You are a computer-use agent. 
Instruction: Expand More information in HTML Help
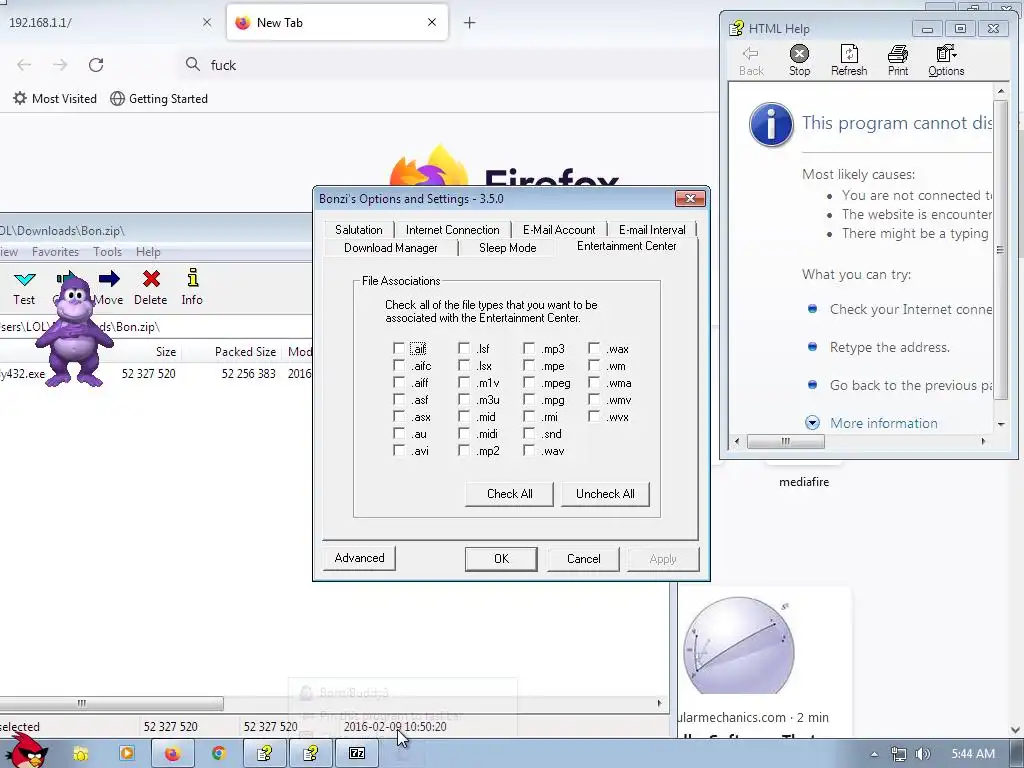click(x=812, y=423)
